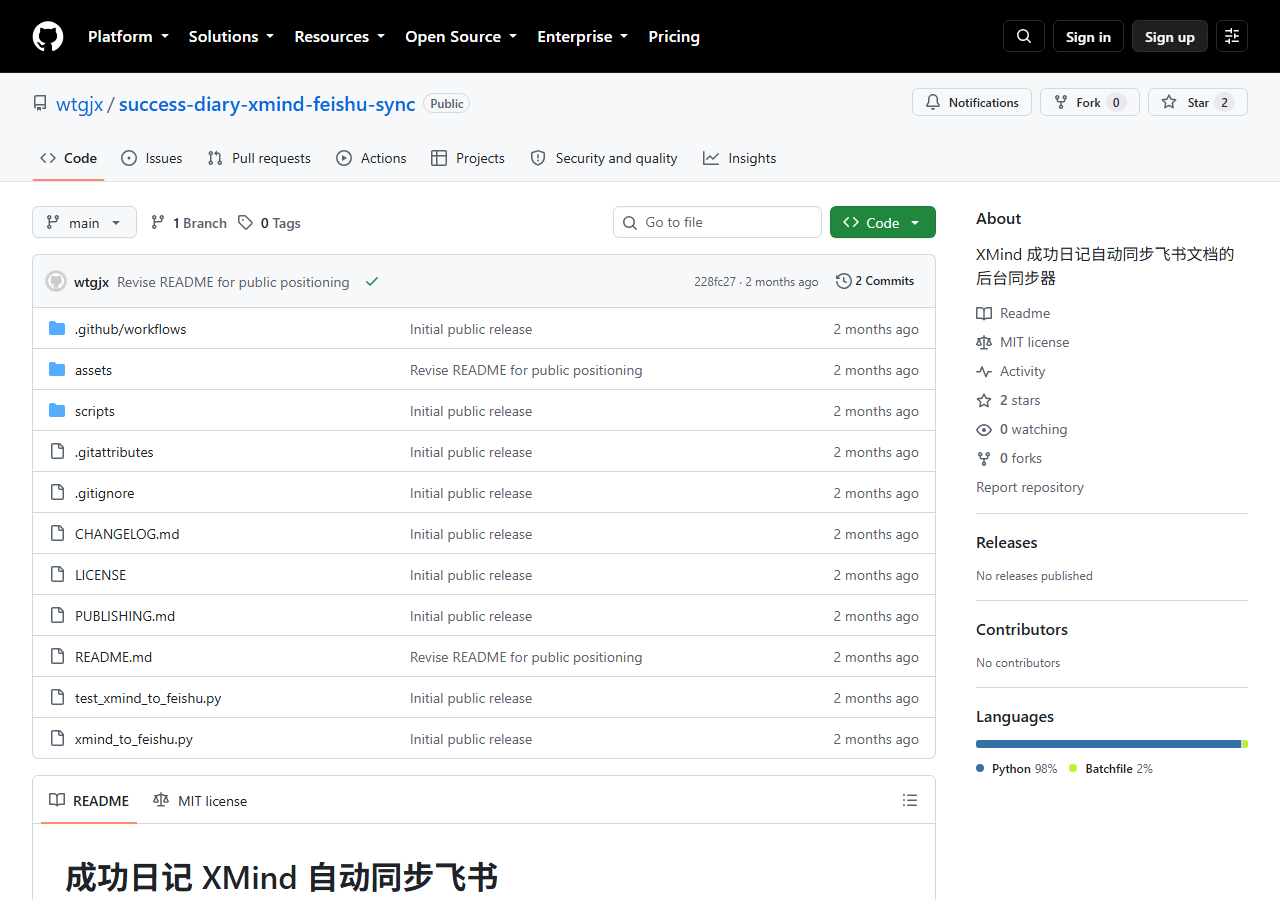Click the wtgjx avatar in commit row
Screen dimensions: 1280x900
coord(56,281)
